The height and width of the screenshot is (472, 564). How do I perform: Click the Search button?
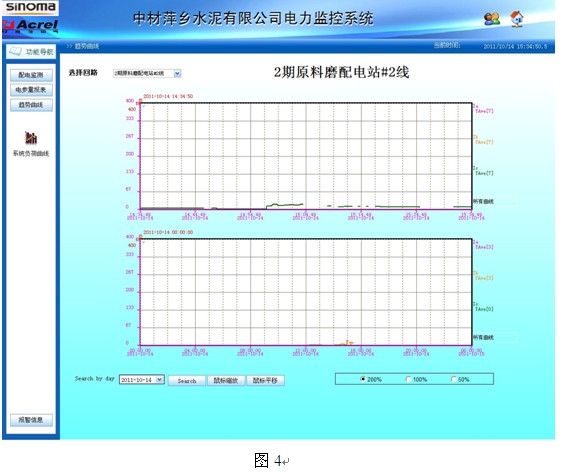coord(187,381)
